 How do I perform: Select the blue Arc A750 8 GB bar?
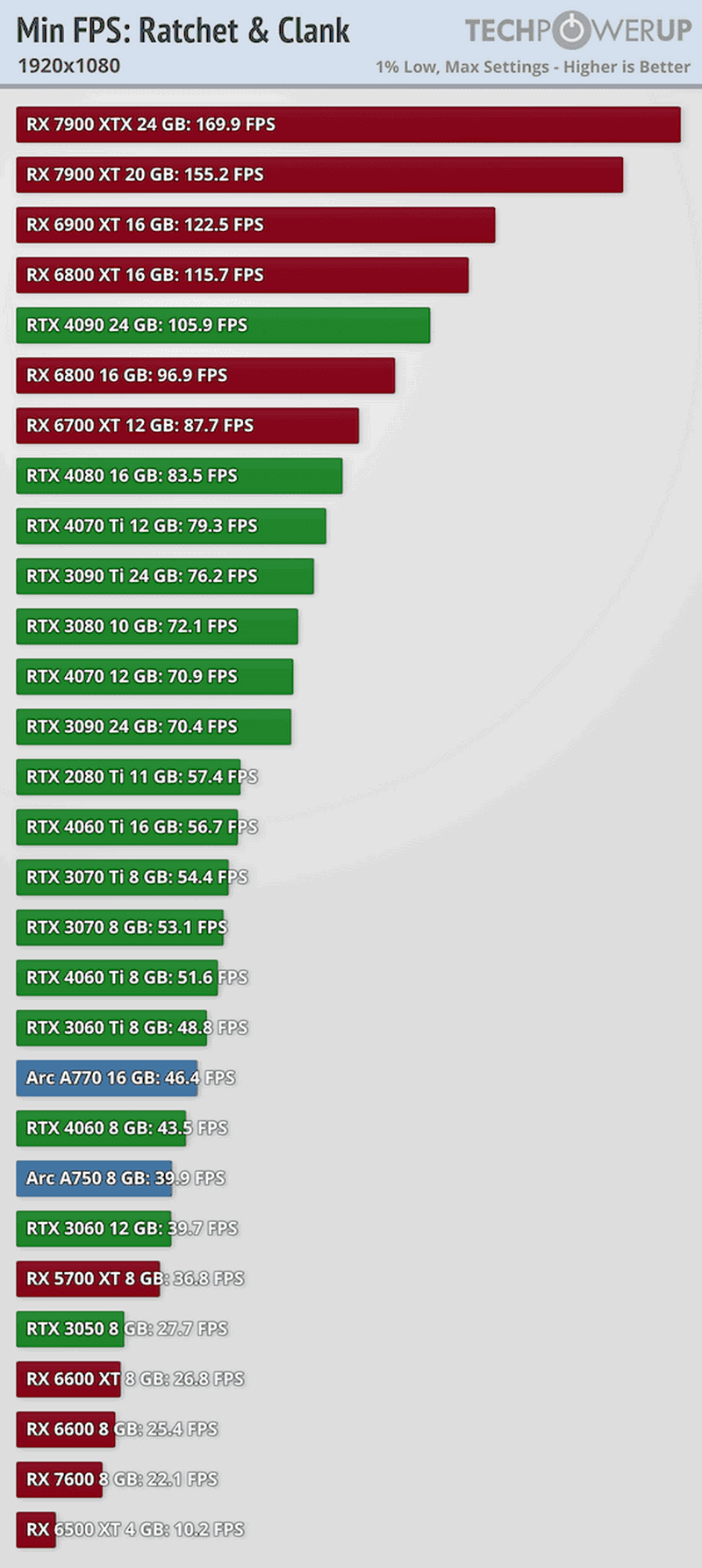tap(94, 1178)
